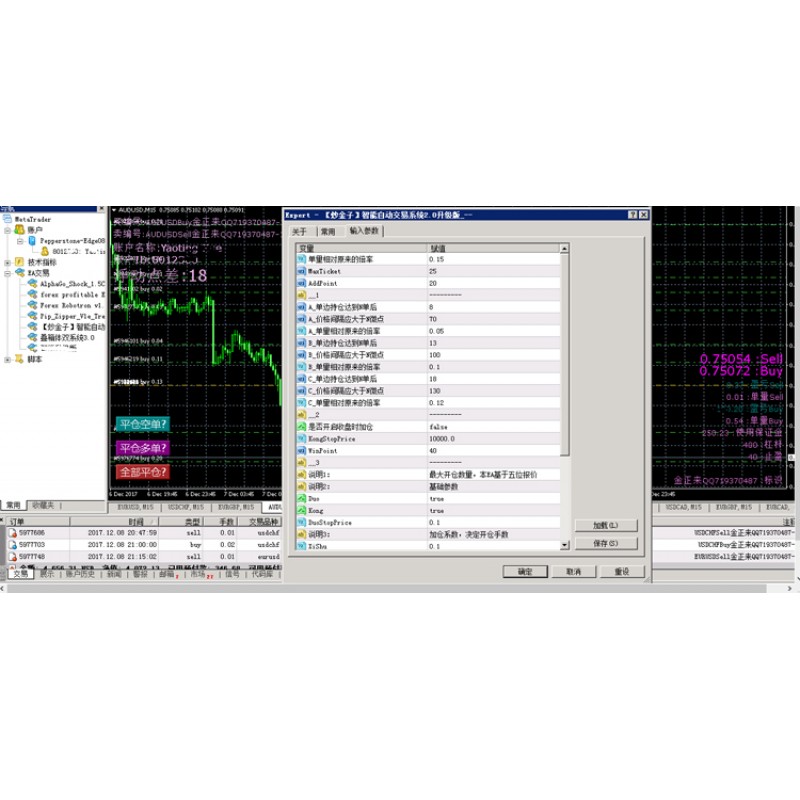800x800 pixels.
Task: Click the 加载(L) load button
Action: [606, 525]
